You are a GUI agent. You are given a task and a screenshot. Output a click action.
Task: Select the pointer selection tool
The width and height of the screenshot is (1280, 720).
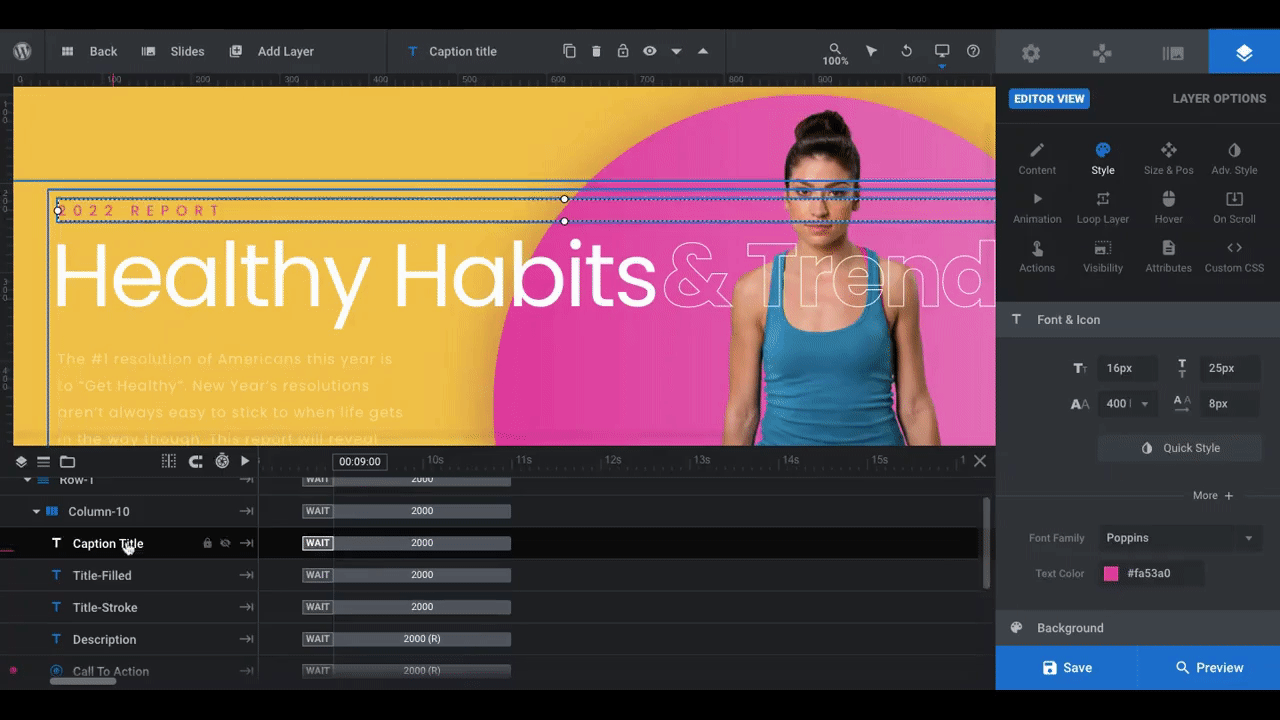(x=871, y=51)
